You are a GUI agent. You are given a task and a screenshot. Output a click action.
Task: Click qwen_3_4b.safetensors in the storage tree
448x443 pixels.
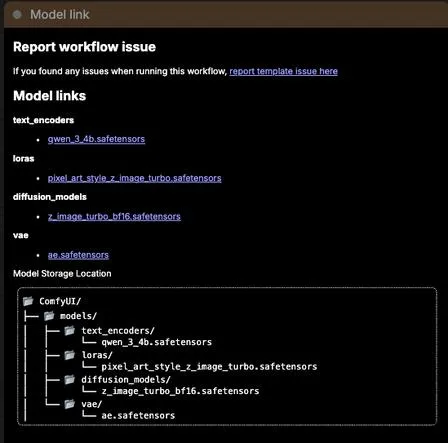tap(157, 342)
